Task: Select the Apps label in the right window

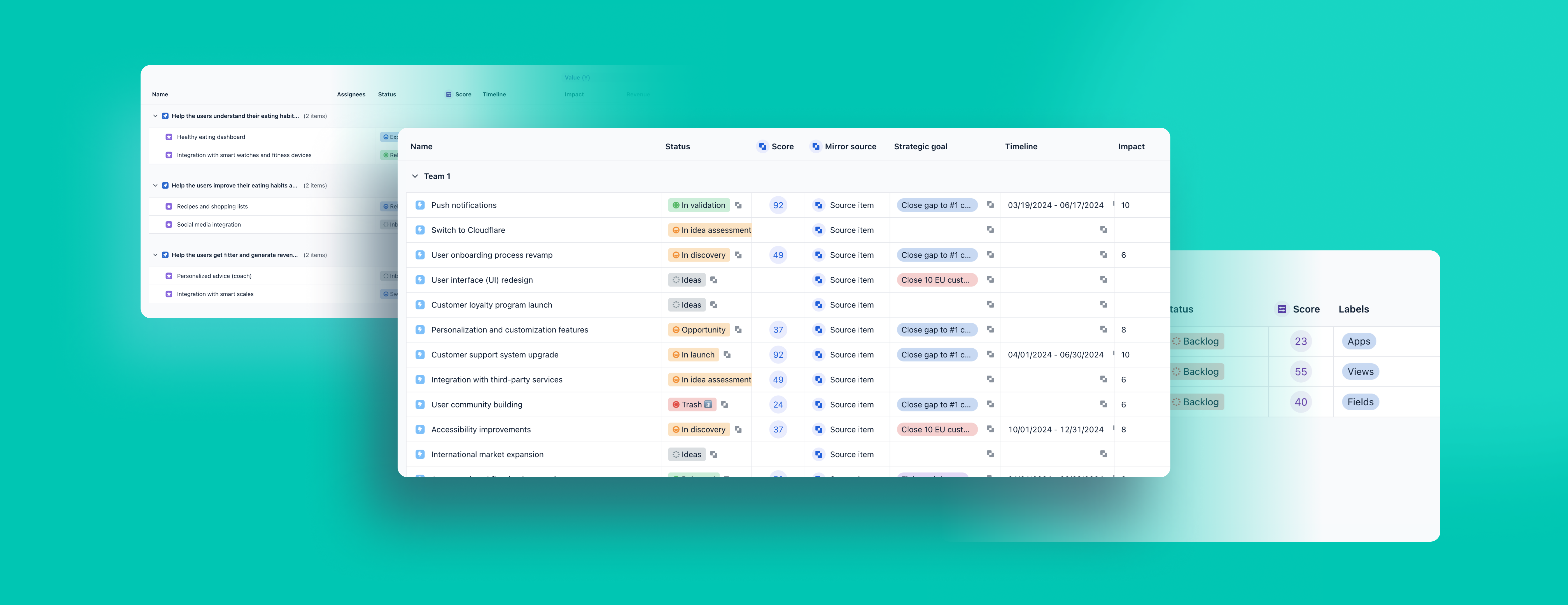Action: click(x=1359, y=341)
